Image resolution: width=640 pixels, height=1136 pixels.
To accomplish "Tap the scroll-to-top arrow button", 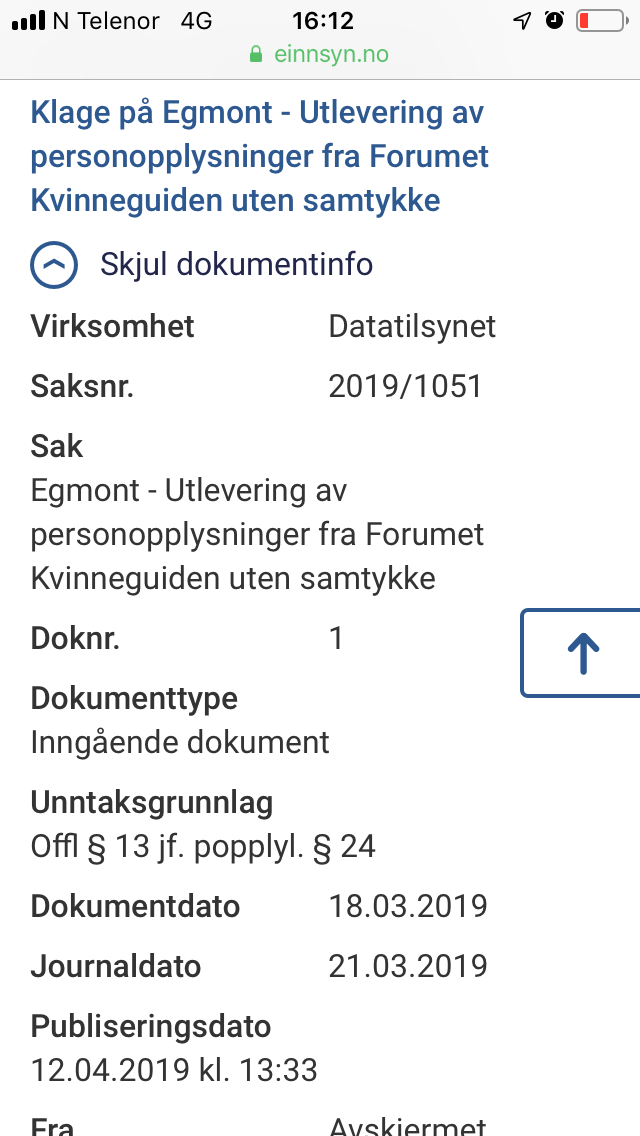I will [581, 653].
